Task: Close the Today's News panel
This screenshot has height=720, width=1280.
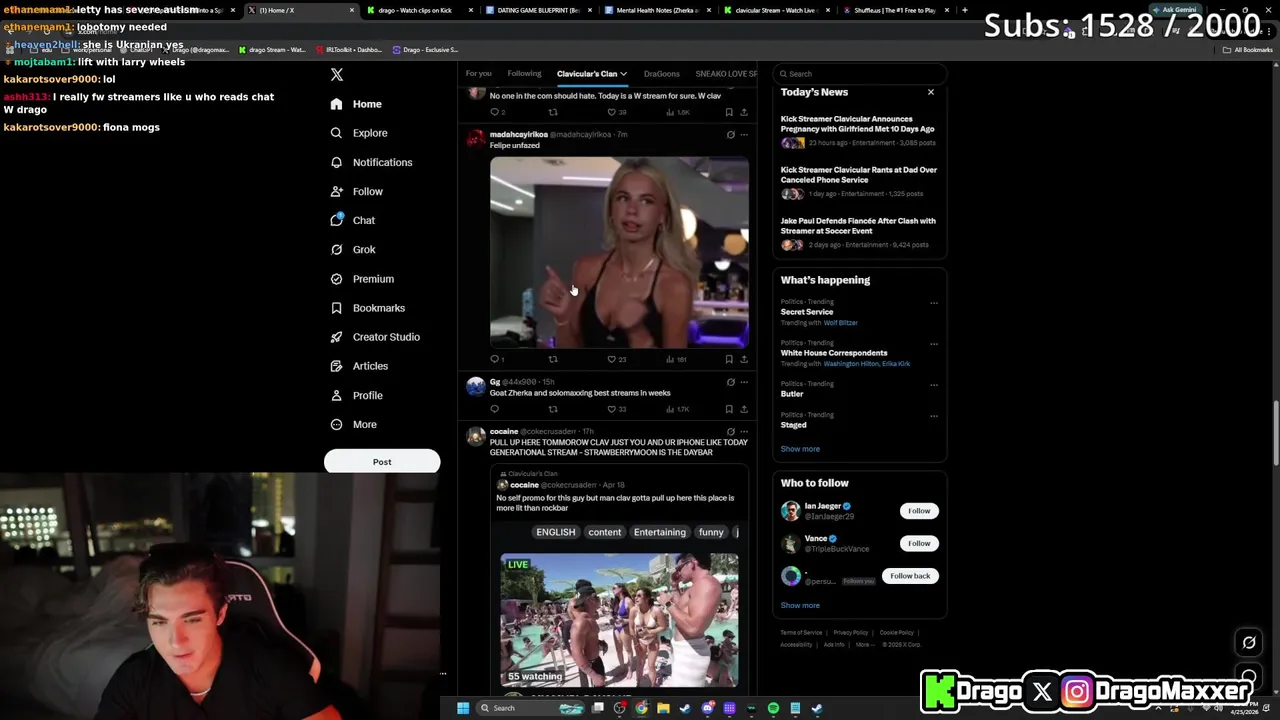Action: tap(930, 92)
